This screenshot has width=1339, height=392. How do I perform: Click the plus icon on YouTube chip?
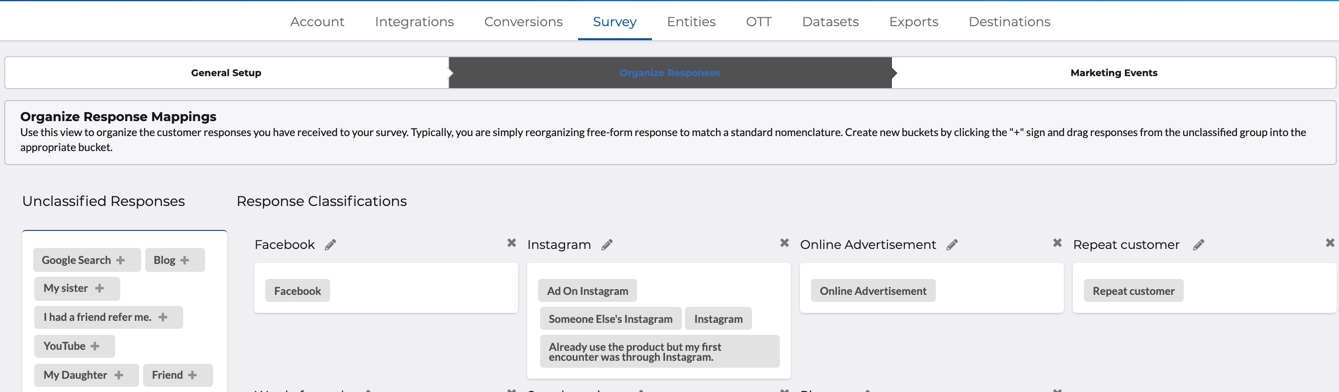click(95, 346)
